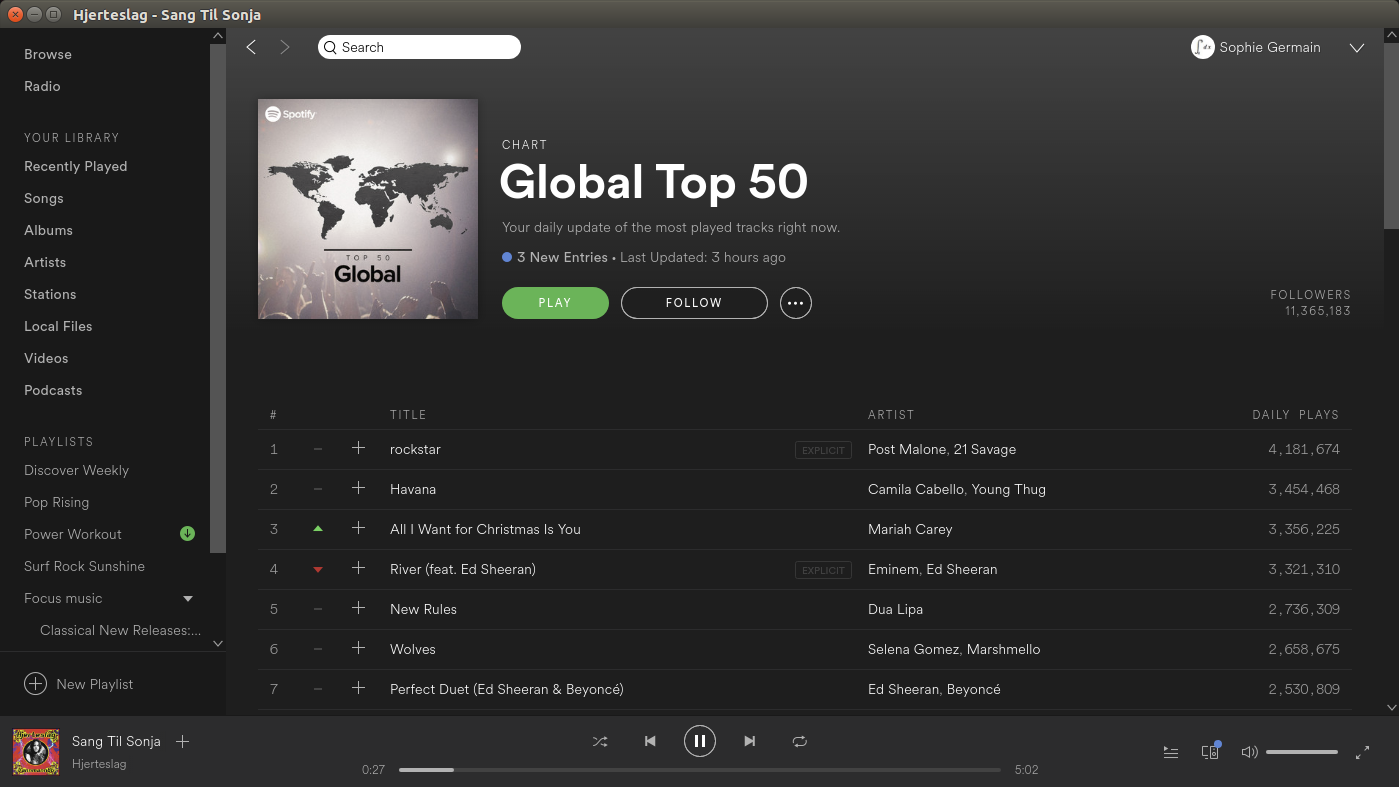Open the Connect to a device panel
Screen dimensions: 1399x787
tap(1209, 751)
